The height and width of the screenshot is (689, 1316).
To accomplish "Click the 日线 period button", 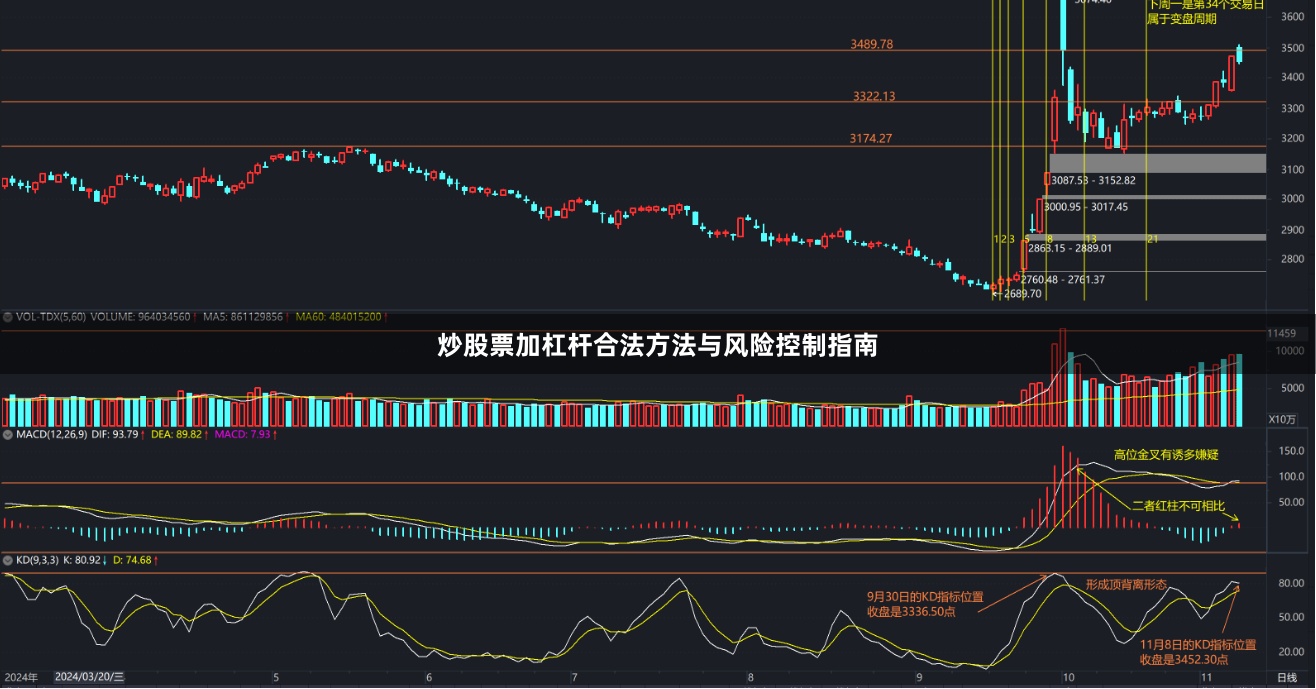I will (1289, 679).
